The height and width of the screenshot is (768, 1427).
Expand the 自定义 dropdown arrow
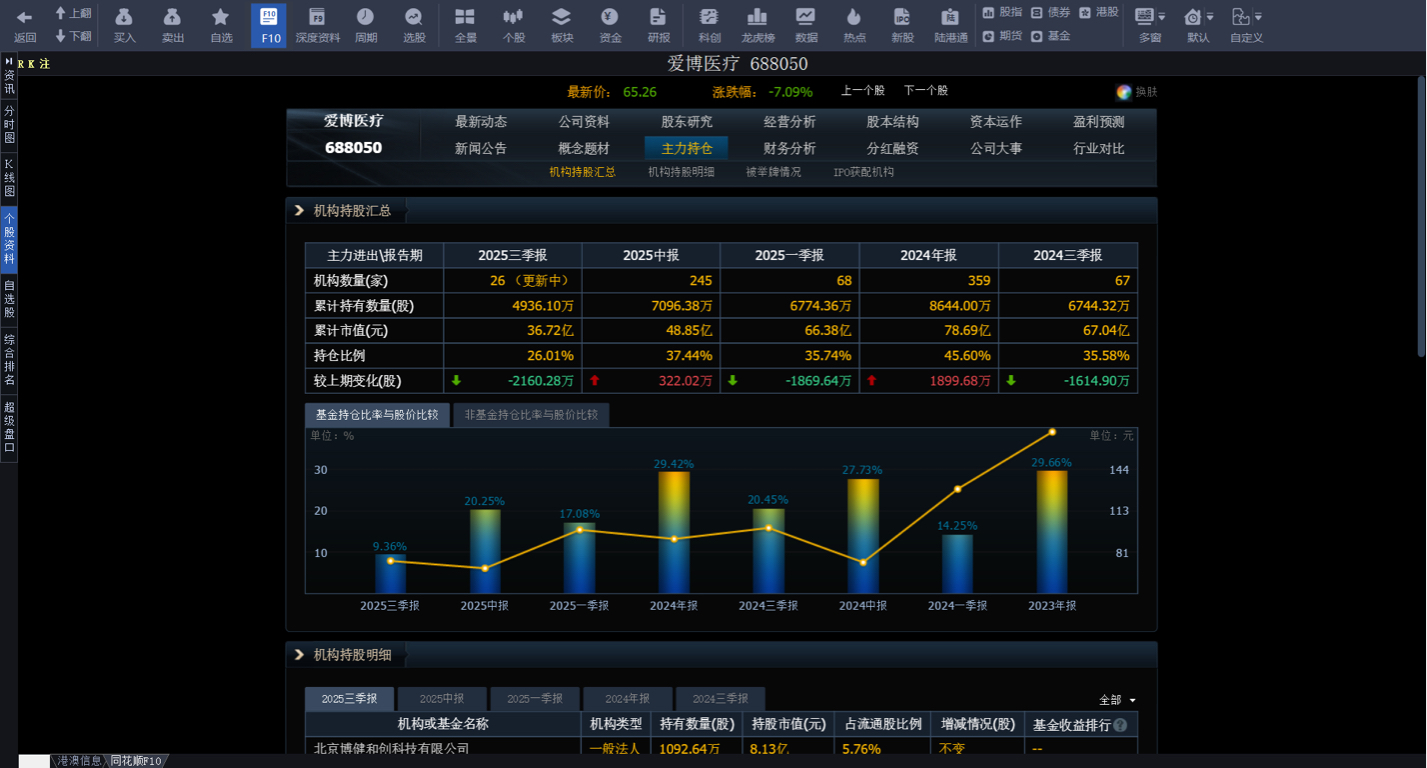(x=1258, y=17)
